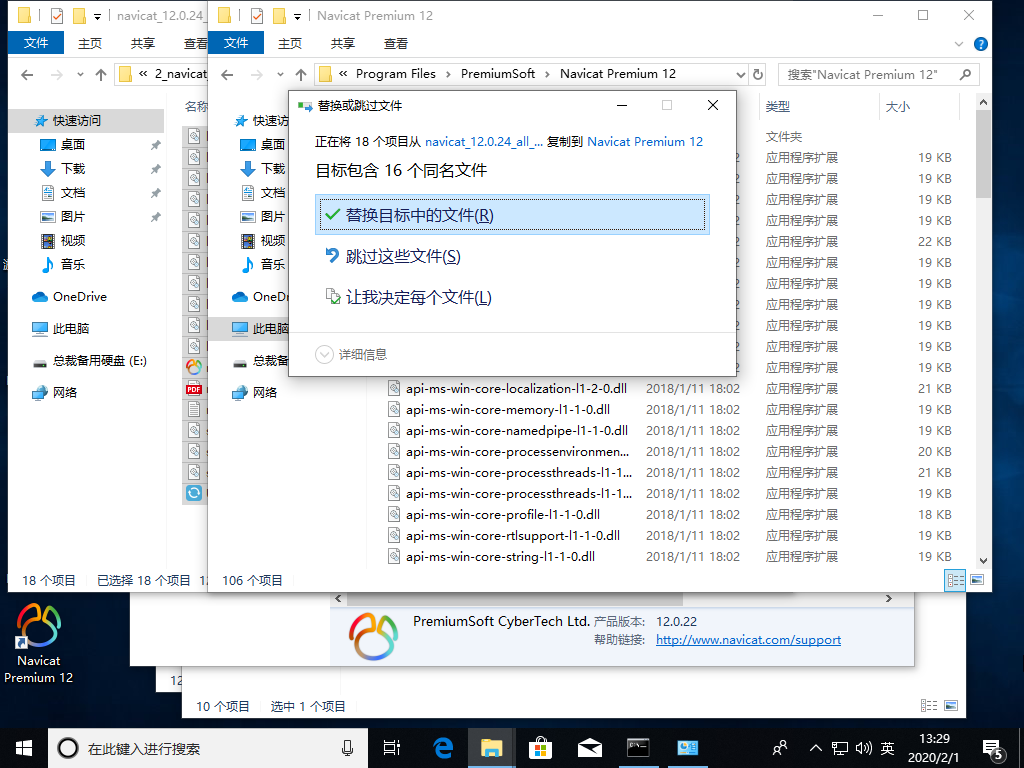Click the taskbar search box

[x=208, y=748]
